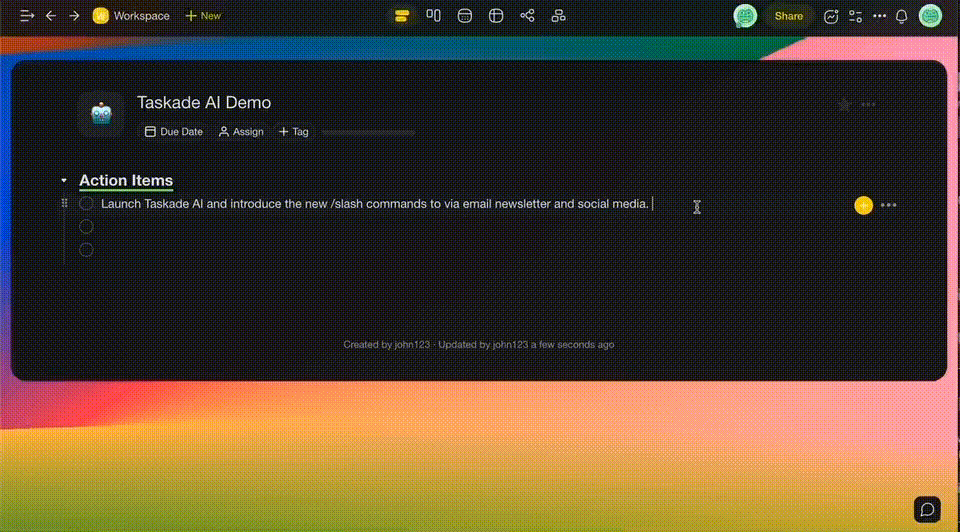Switch to the Board view icon

point(433,16)
